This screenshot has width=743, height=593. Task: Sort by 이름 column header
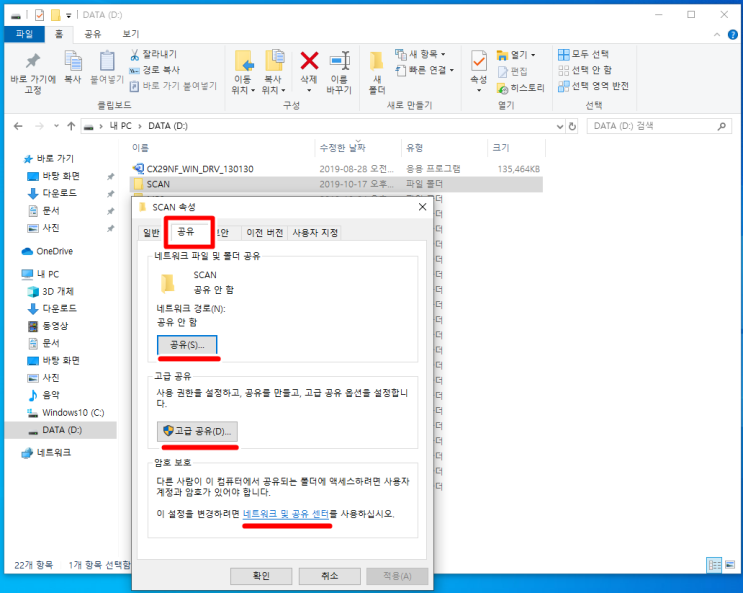coord(140,148)
